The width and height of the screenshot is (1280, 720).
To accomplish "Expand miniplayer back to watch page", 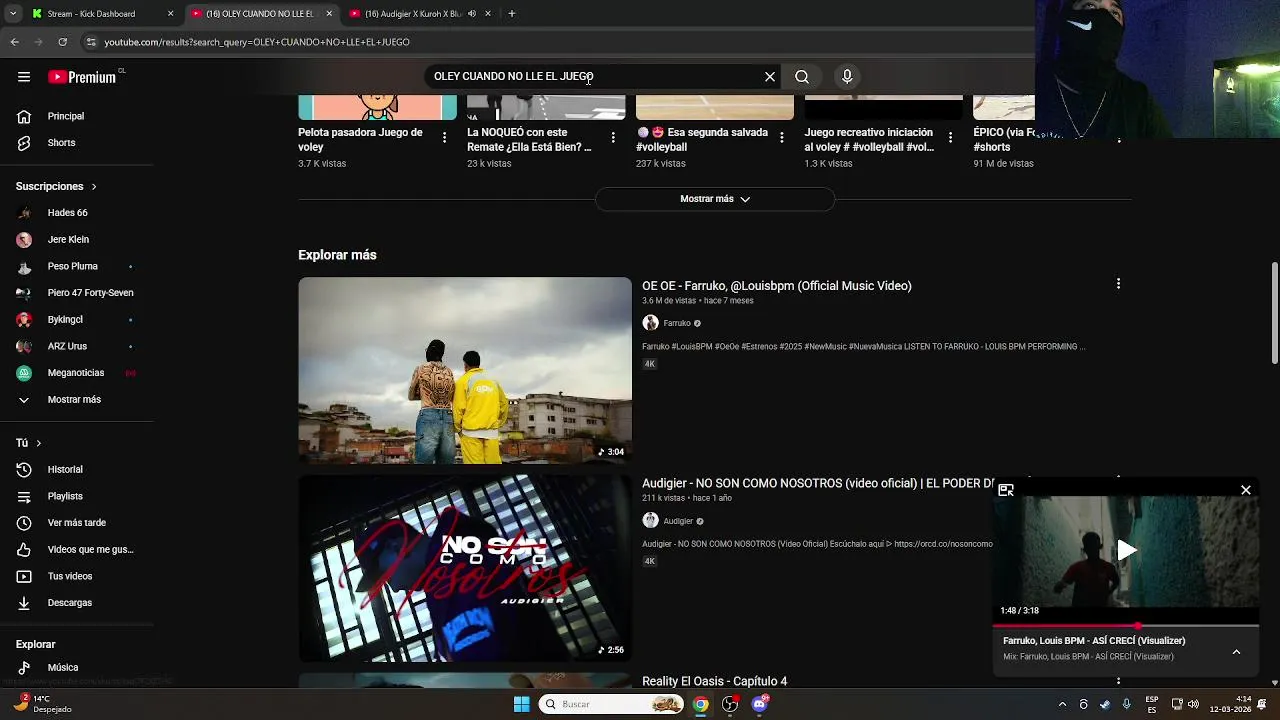I will click(1006, 490).
